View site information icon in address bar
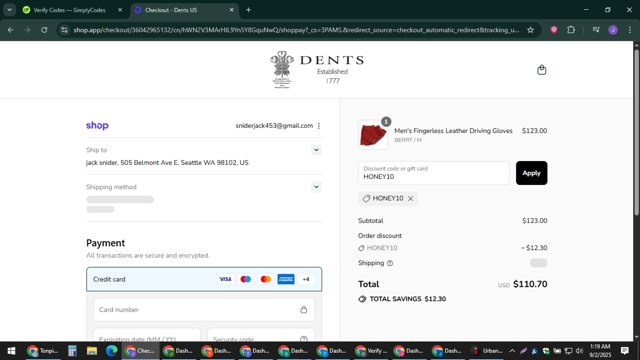The height and width of the screenshot is (360, 640). [x=64, y=30]
